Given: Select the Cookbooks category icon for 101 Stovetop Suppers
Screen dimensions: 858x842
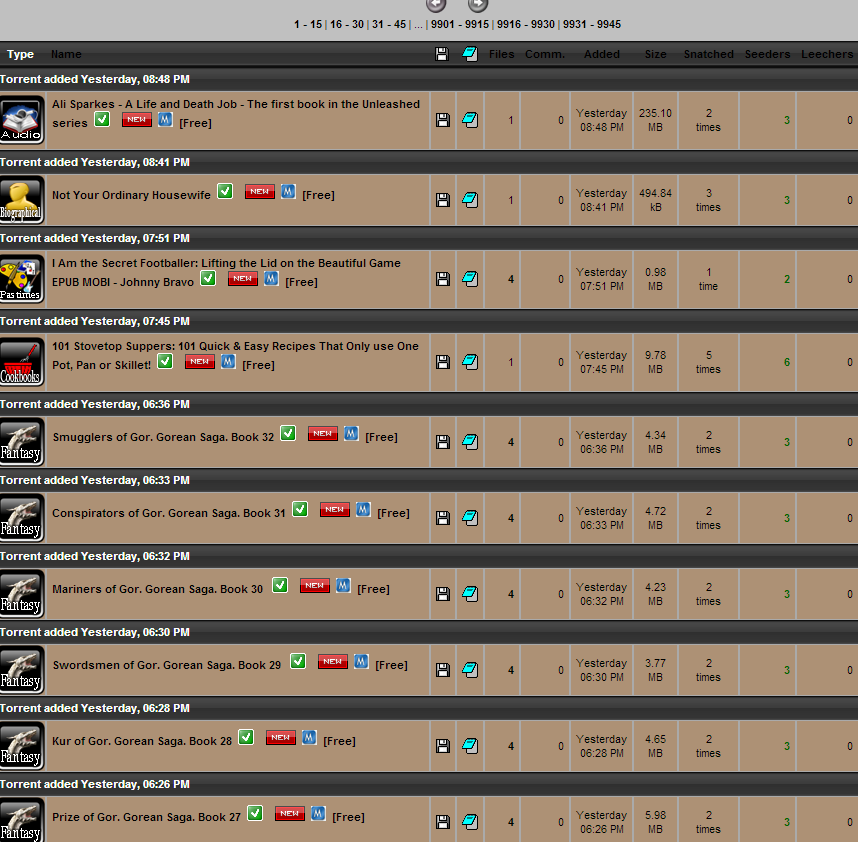Looking at the screenshot, I should point(22,362).
